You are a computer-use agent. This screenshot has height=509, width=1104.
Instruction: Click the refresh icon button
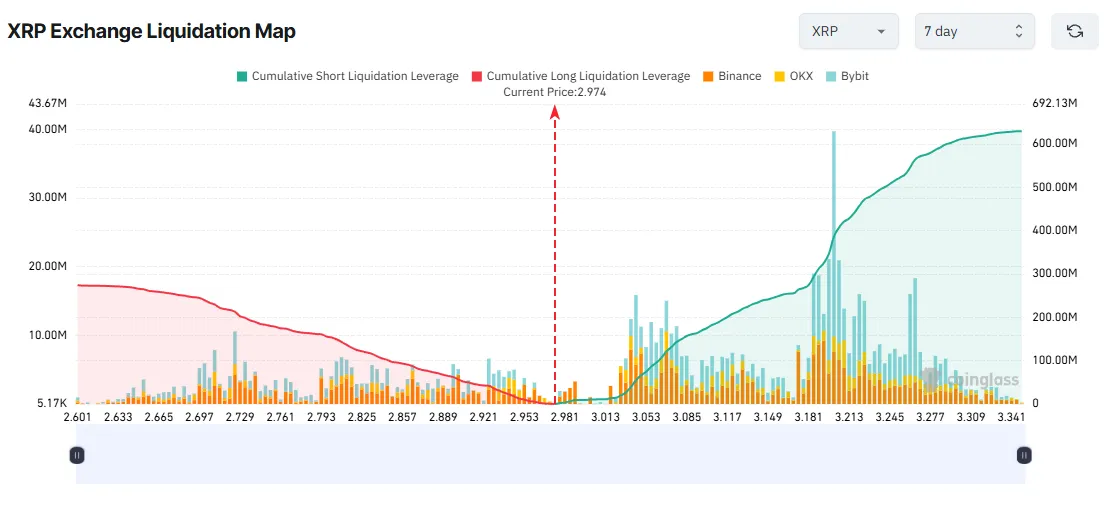click(x=1074, y=31)
